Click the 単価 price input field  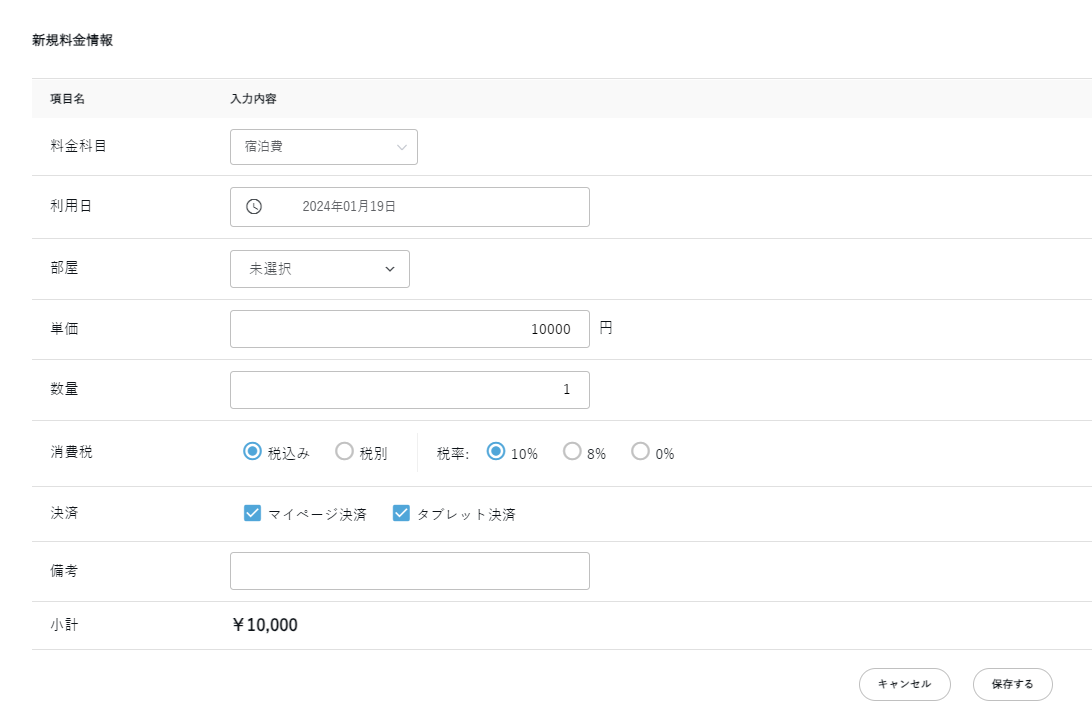tap(409, 329)
